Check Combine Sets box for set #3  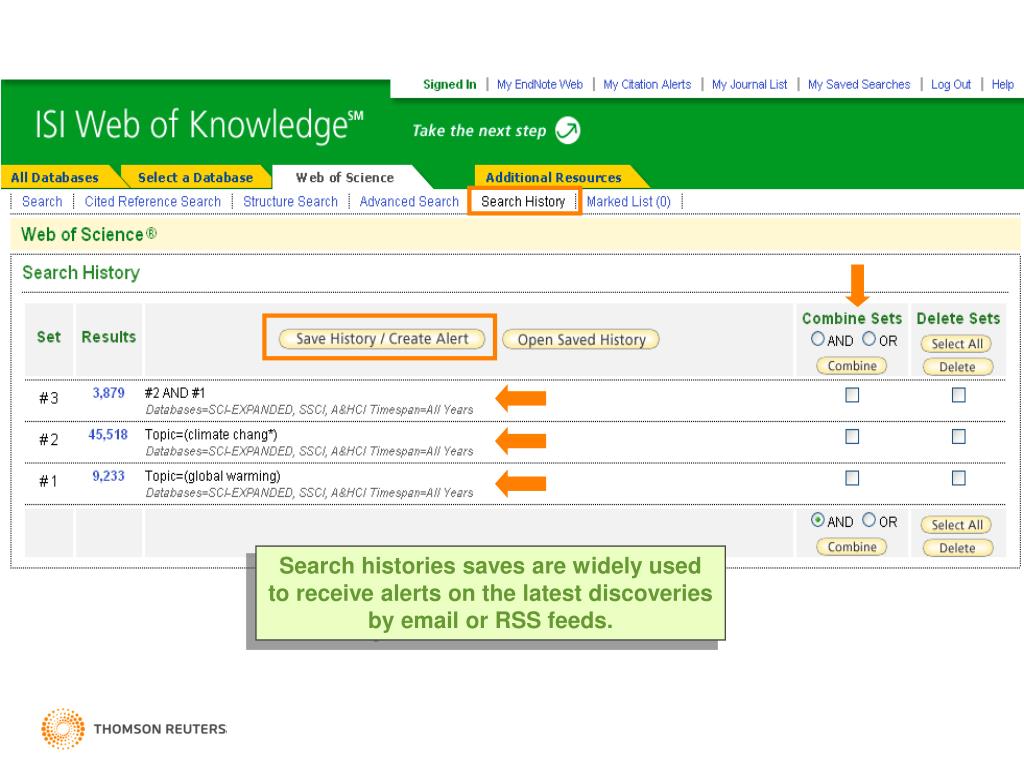(x=852, y=395)
